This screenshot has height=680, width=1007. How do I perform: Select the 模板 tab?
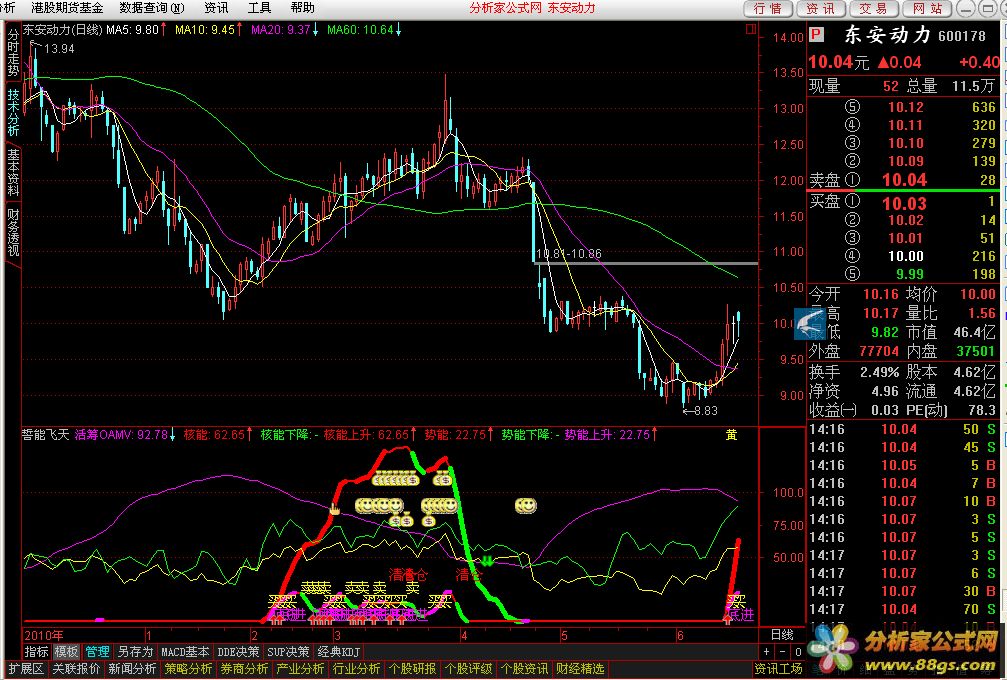66,652
